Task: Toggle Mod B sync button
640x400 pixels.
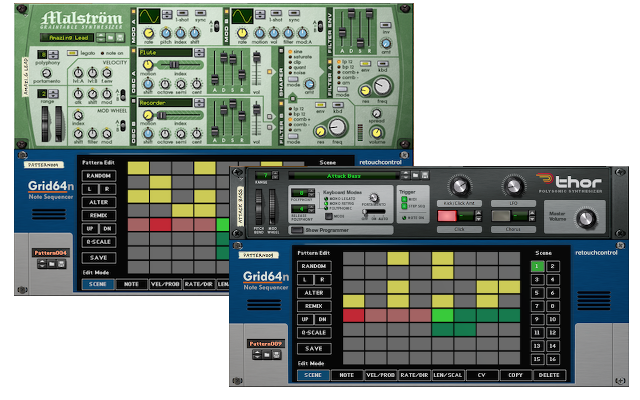Action: click(x=294, y=13)
